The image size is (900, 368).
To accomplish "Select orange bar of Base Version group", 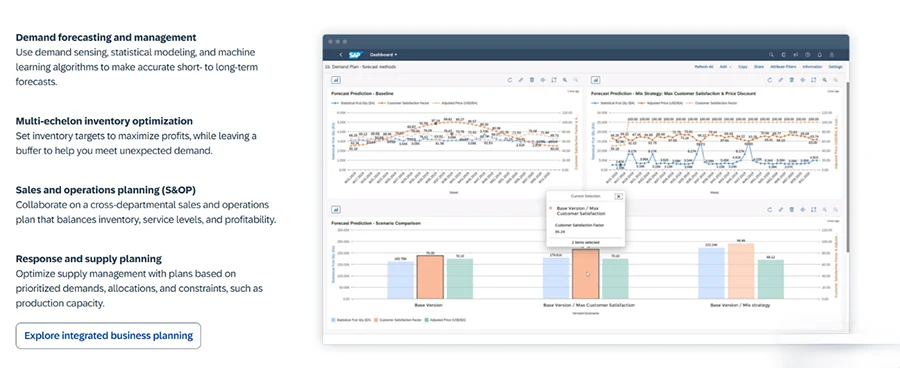I will [430, 277].
